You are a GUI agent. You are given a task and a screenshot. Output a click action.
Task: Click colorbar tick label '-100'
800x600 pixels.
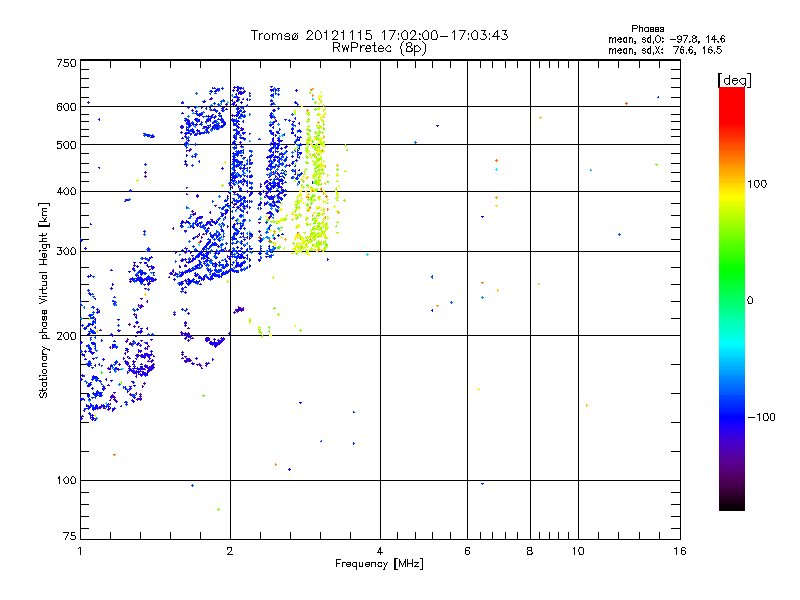pos(761,417)
